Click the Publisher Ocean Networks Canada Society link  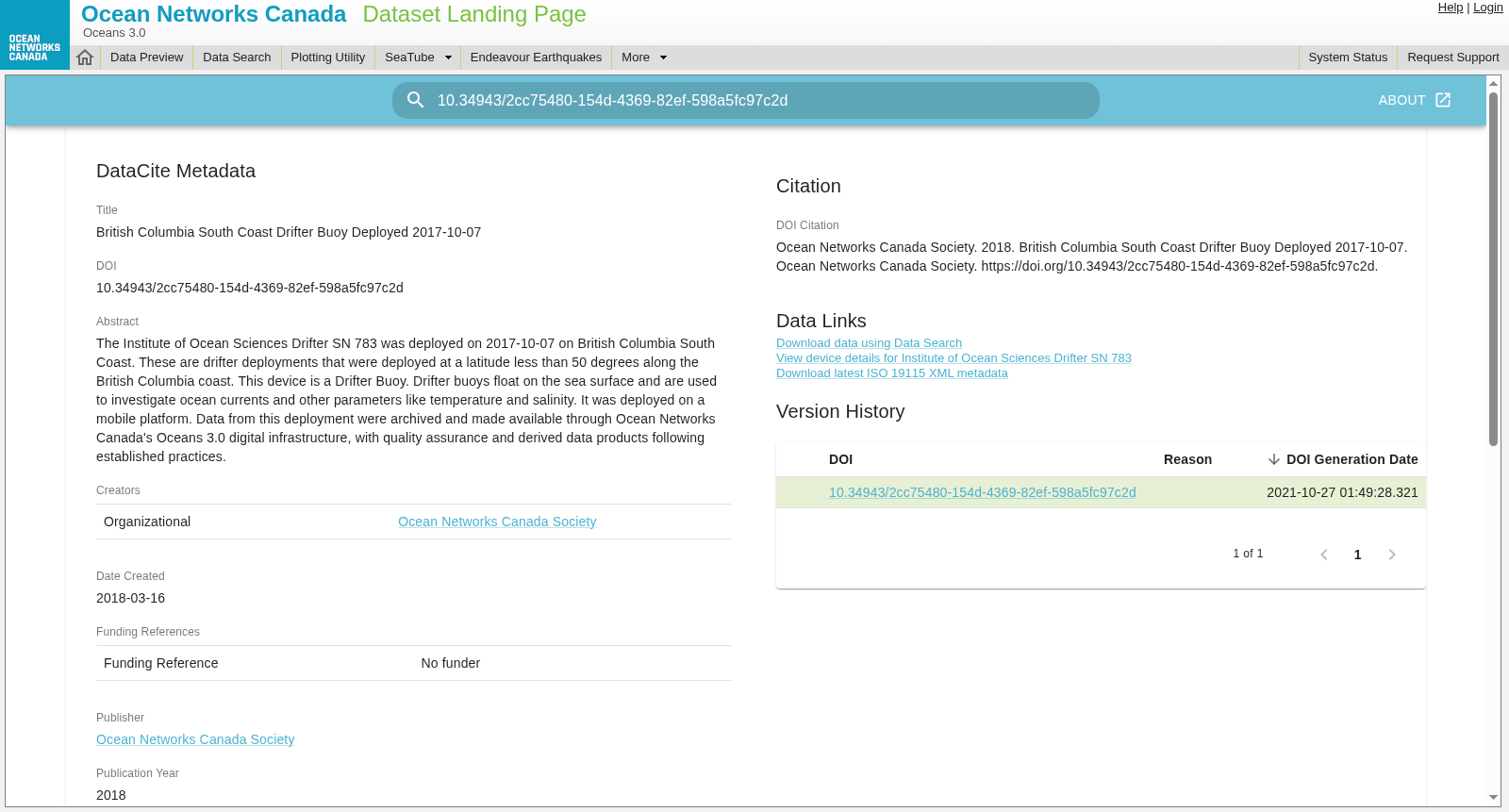(195, 739)
